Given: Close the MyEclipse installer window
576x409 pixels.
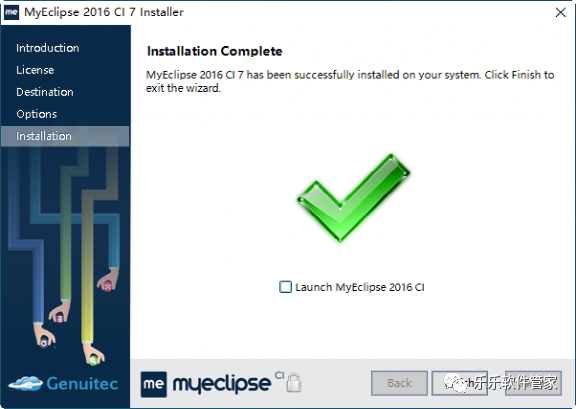Looking at the screenshot, I should [561, 12].
